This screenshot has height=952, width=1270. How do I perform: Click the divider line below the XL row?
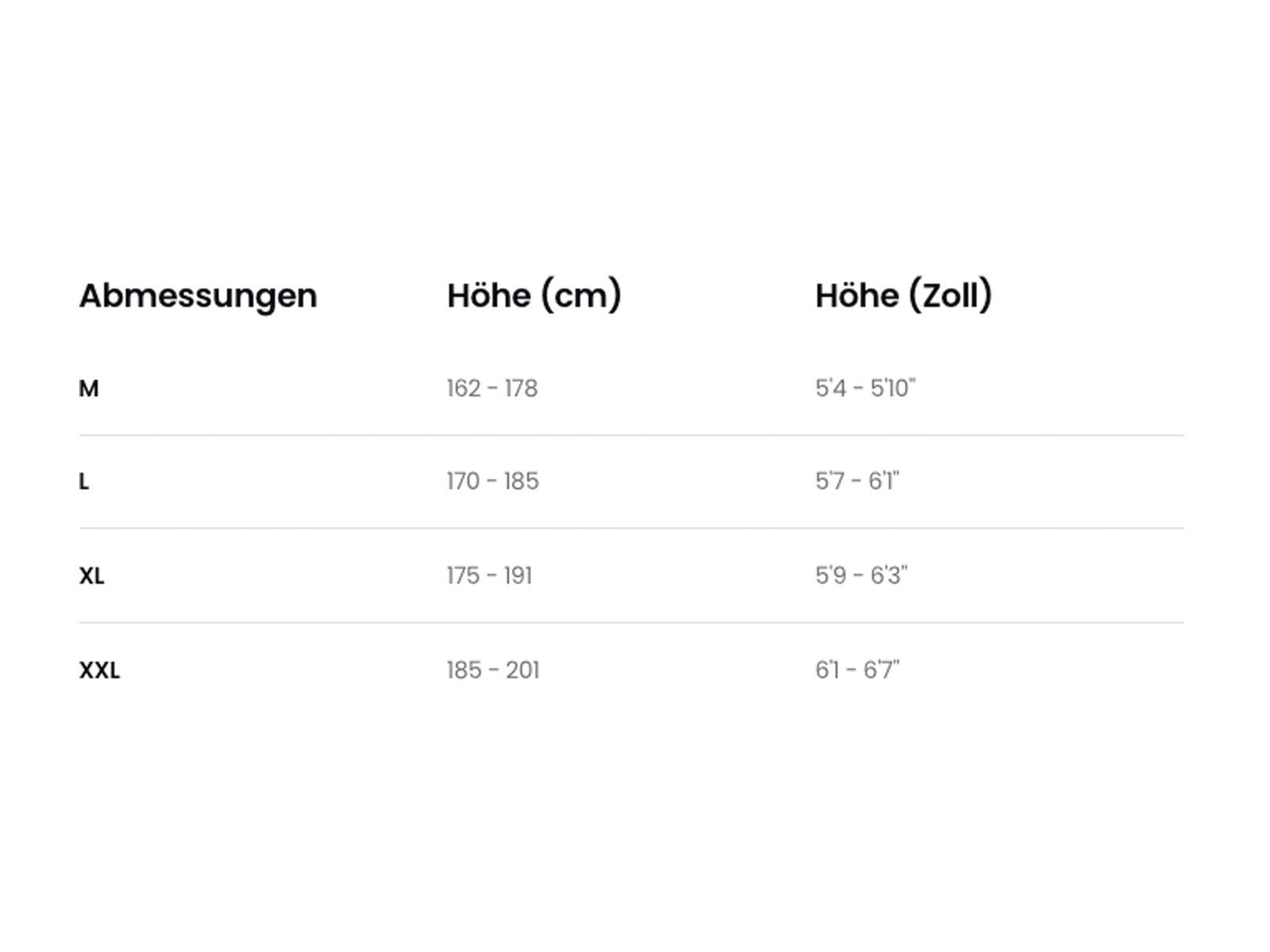point(631,623)
